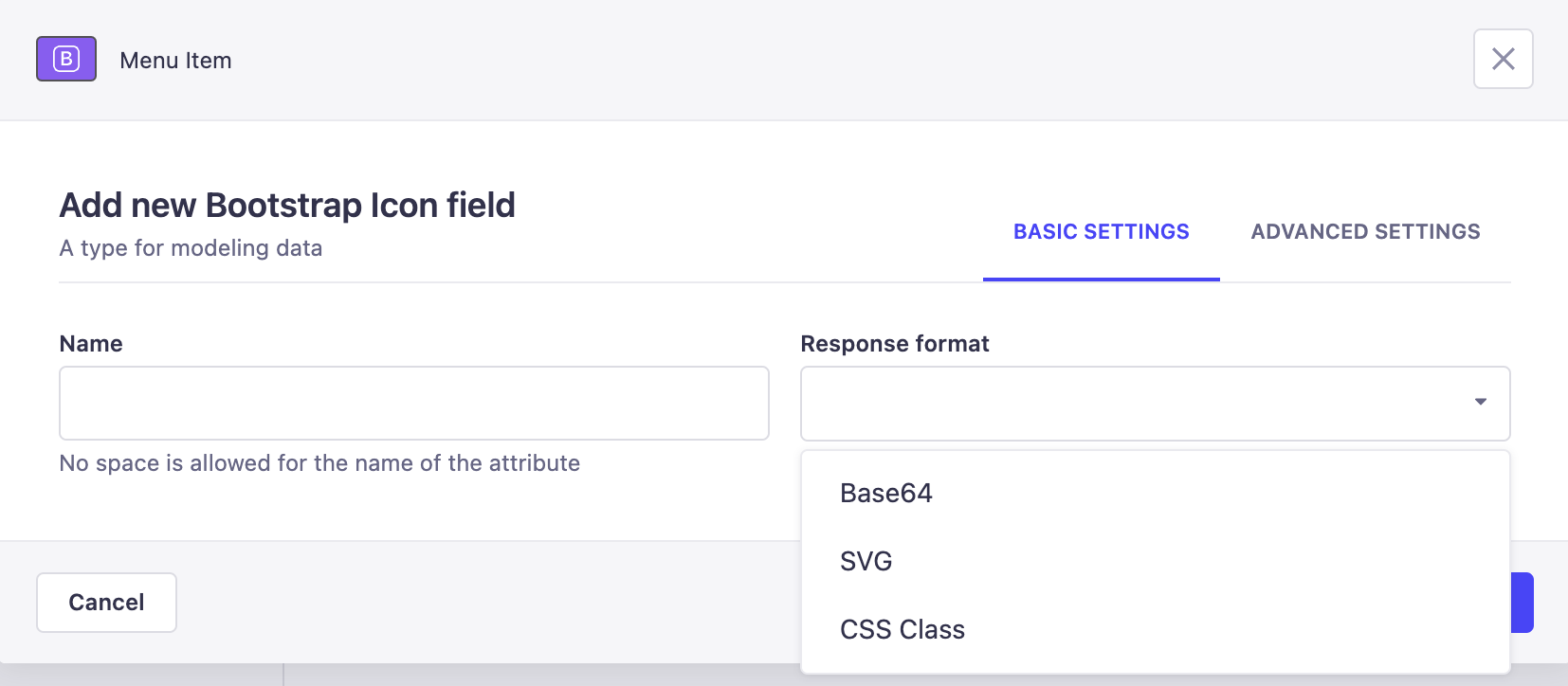Click the purple Bootstrap Icon field badge
Image resolution: width=1568 pixels, height=686 pixels.
point(66,59)
